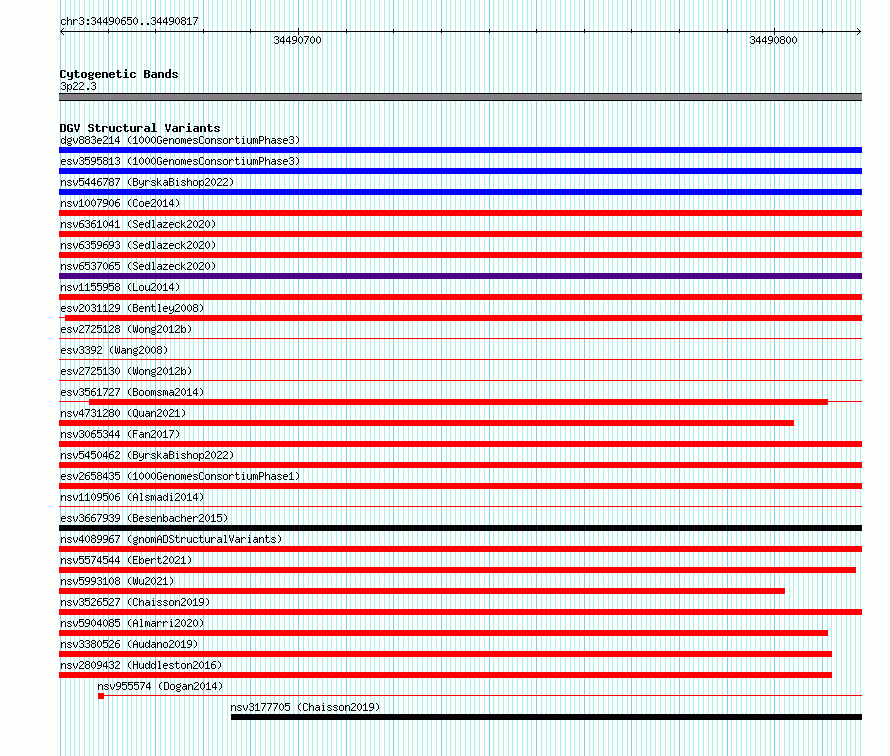Select the 3p22.3 band label

click(78, 86)
